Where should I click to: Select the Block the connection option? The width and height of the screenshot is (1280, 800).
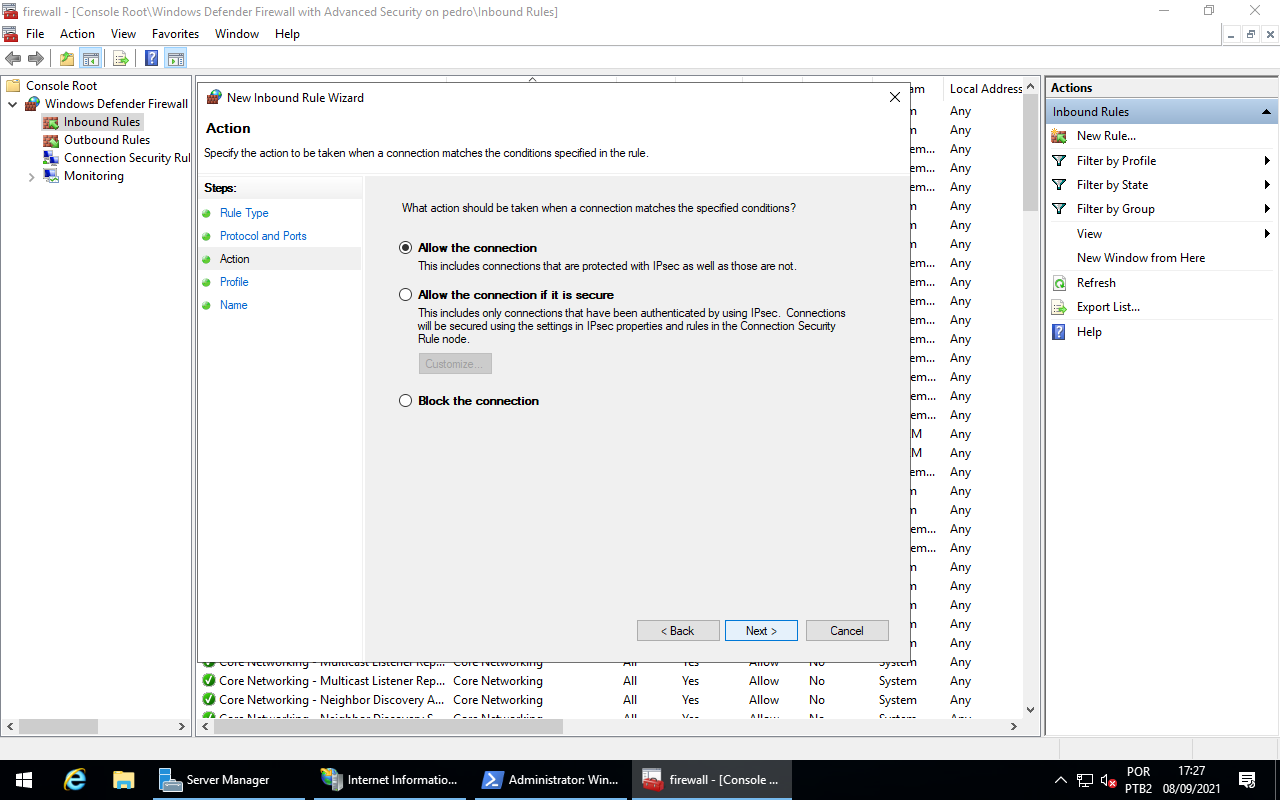pos(405,401)
